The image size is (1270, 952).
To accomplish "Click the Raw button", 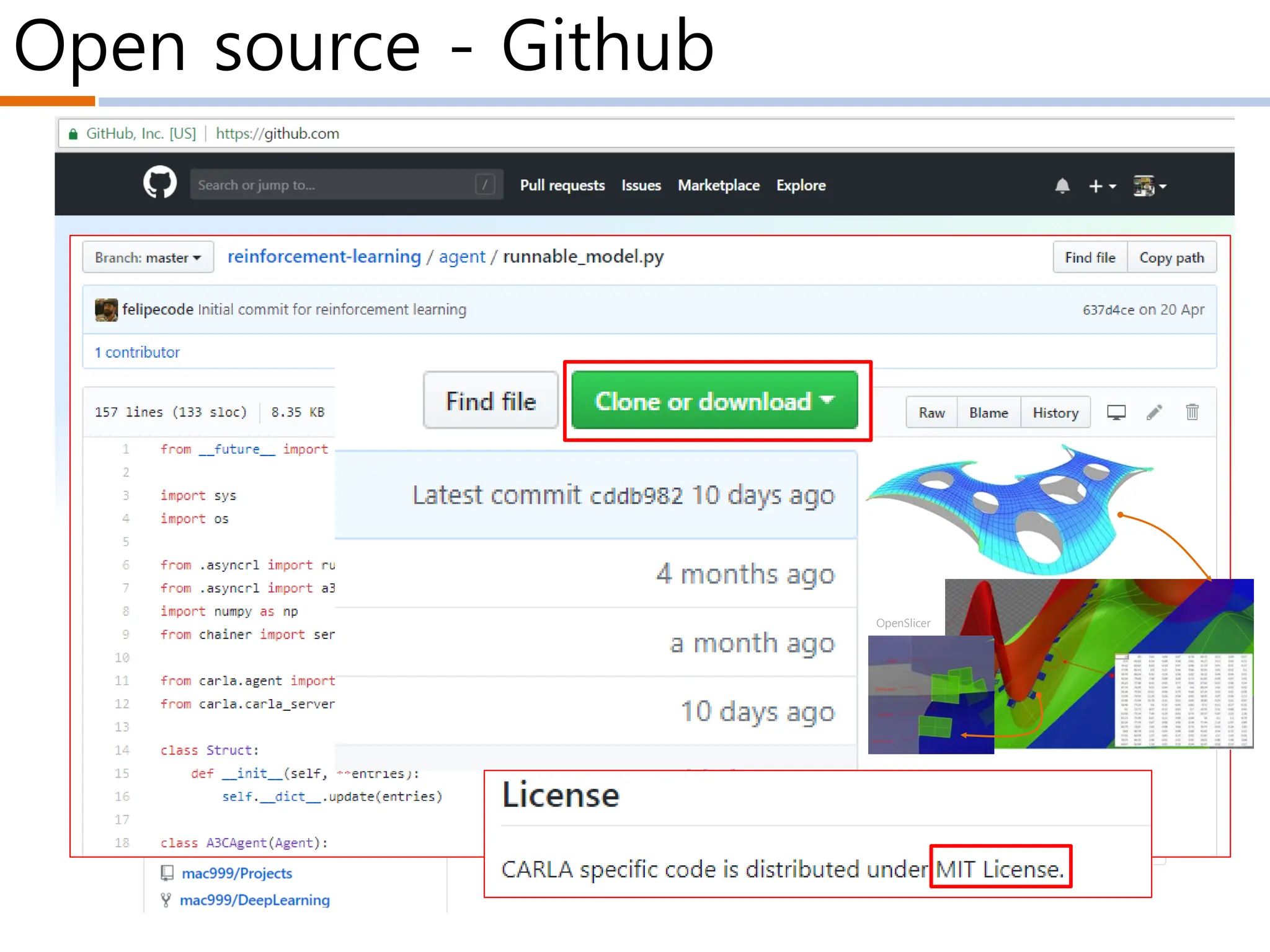I will 931,413.
